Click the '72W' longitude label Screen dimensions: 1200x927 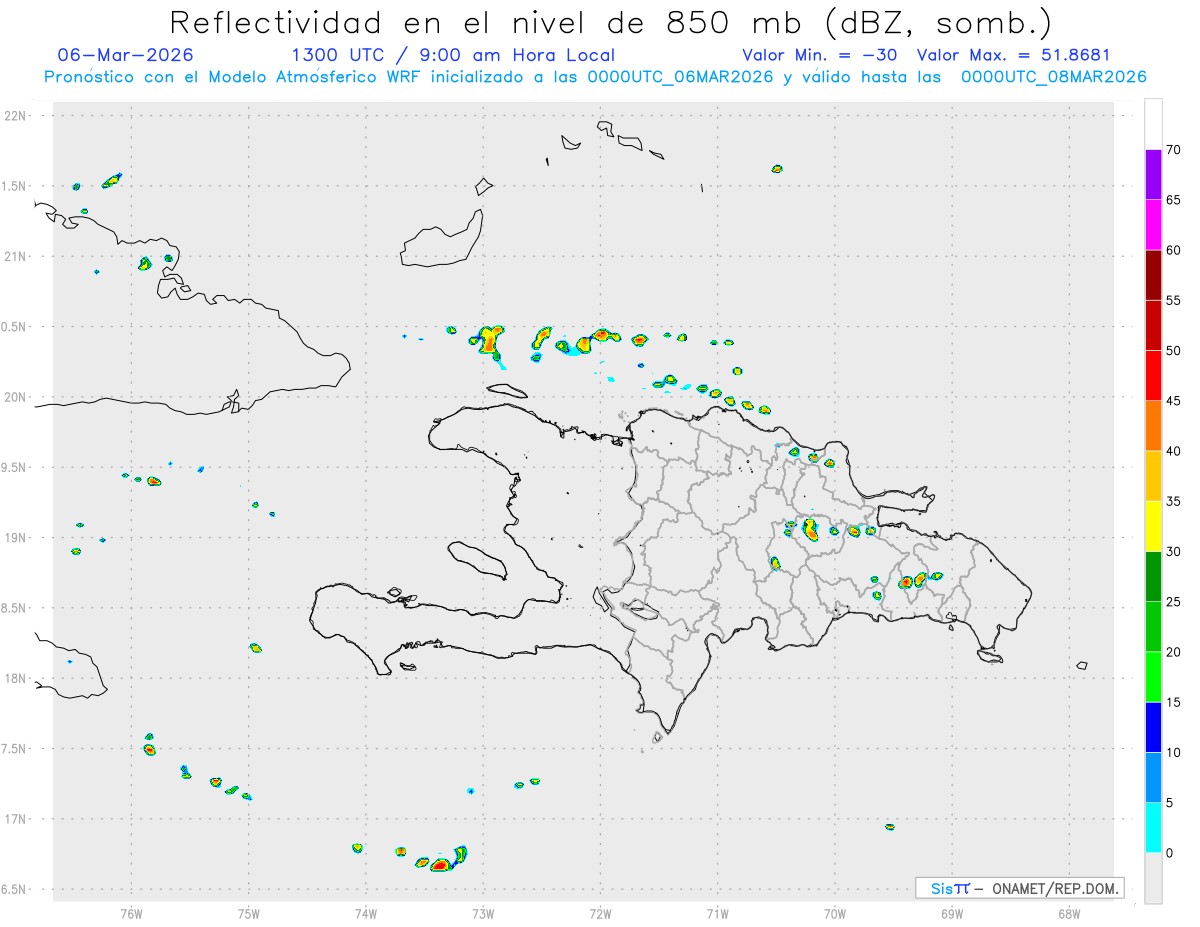[600, 912]
